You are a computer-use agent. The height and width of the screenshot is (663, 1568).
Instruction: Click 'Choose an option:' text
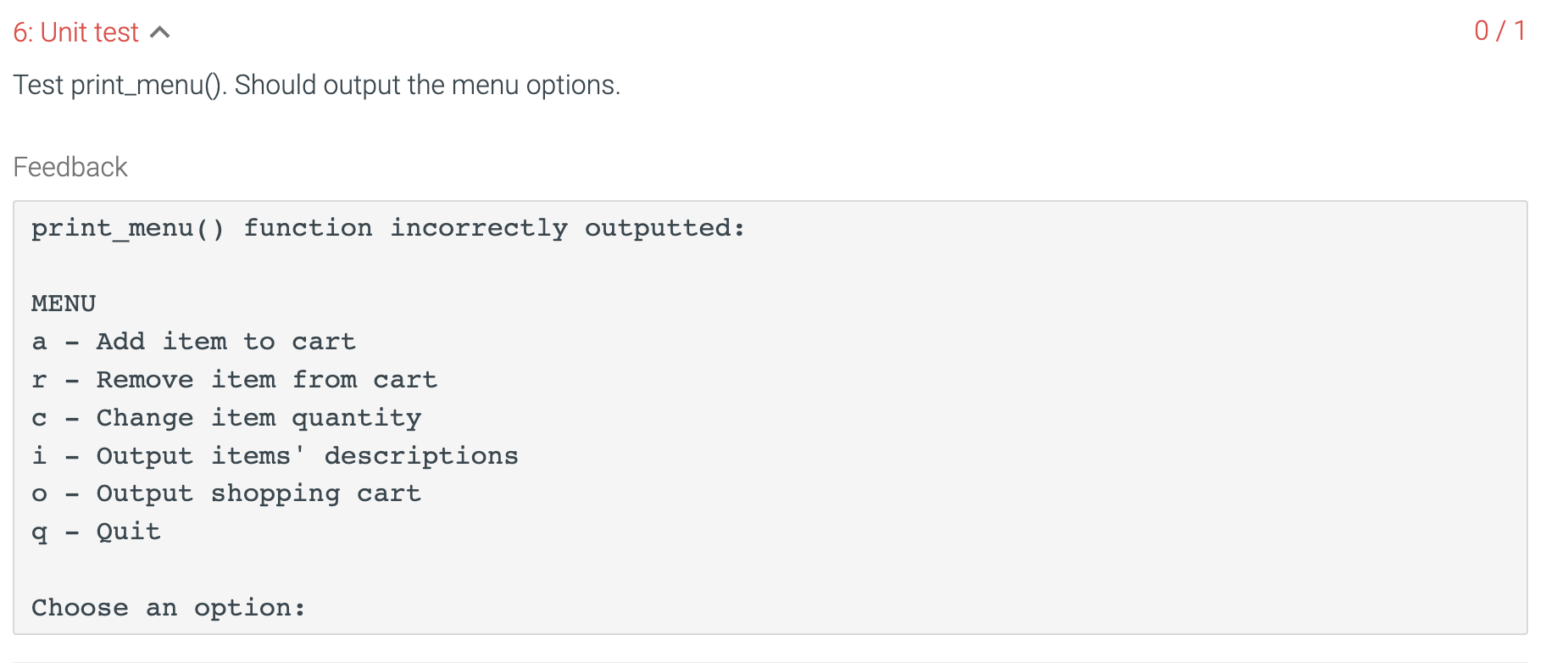pos(167,607)
